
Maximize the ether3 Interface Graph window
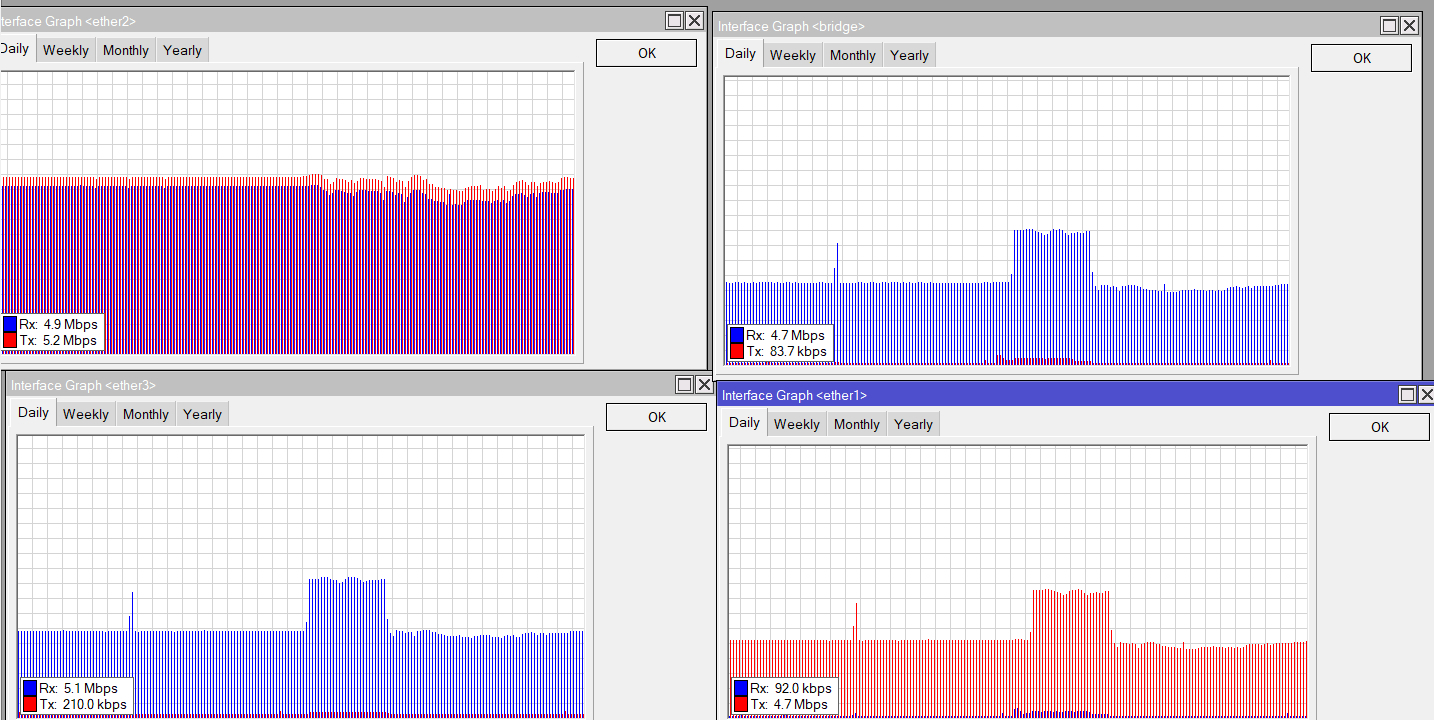tap(685, 384)
